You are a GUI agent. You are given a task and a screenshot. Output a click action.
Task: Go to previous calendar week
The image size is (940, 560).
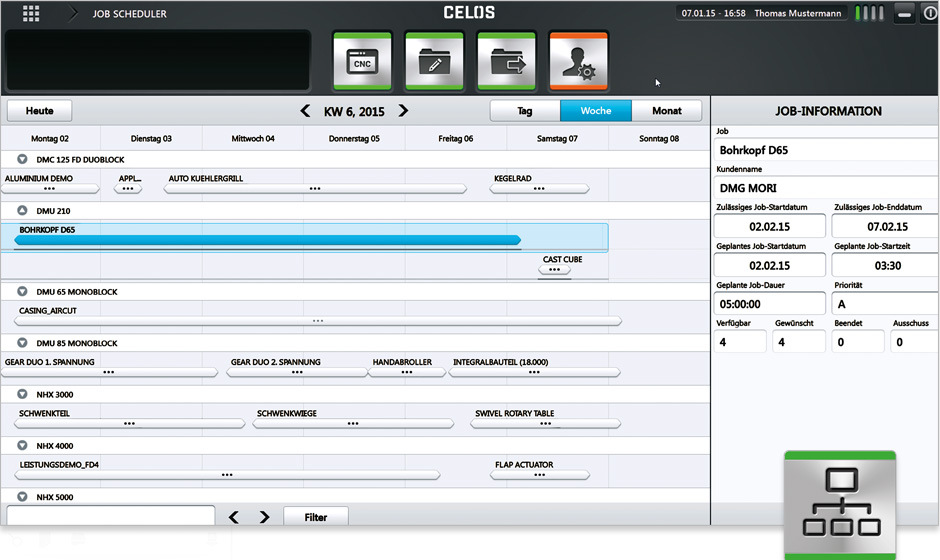[305, 111]
